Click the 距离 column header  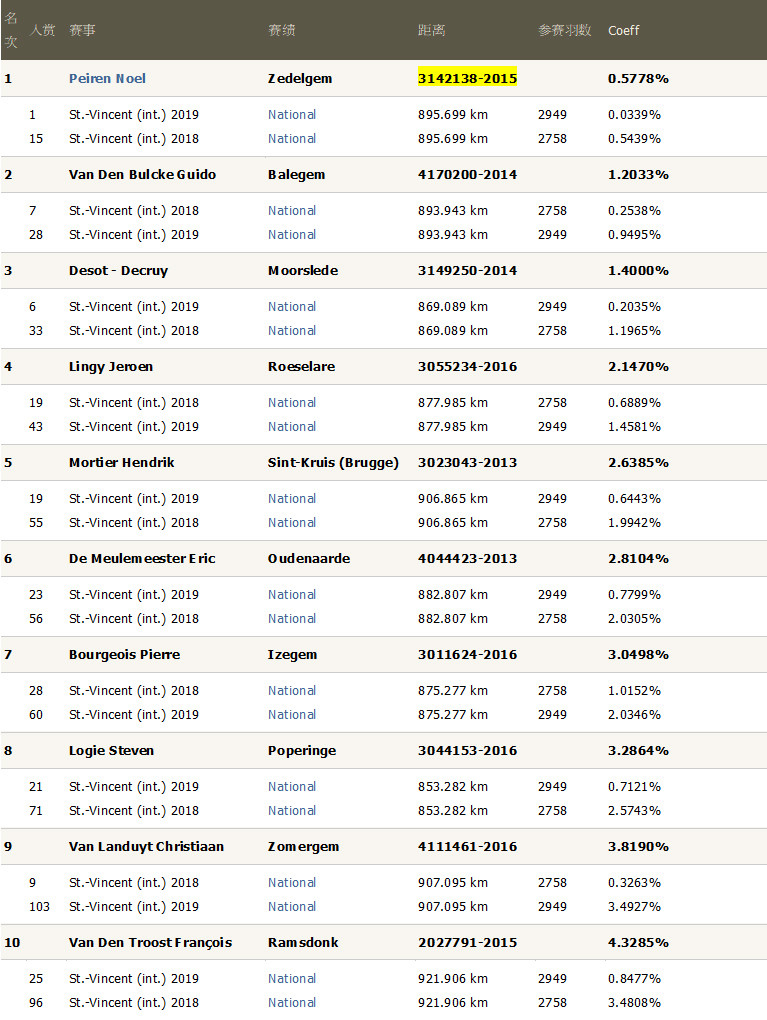coord(431,30)
